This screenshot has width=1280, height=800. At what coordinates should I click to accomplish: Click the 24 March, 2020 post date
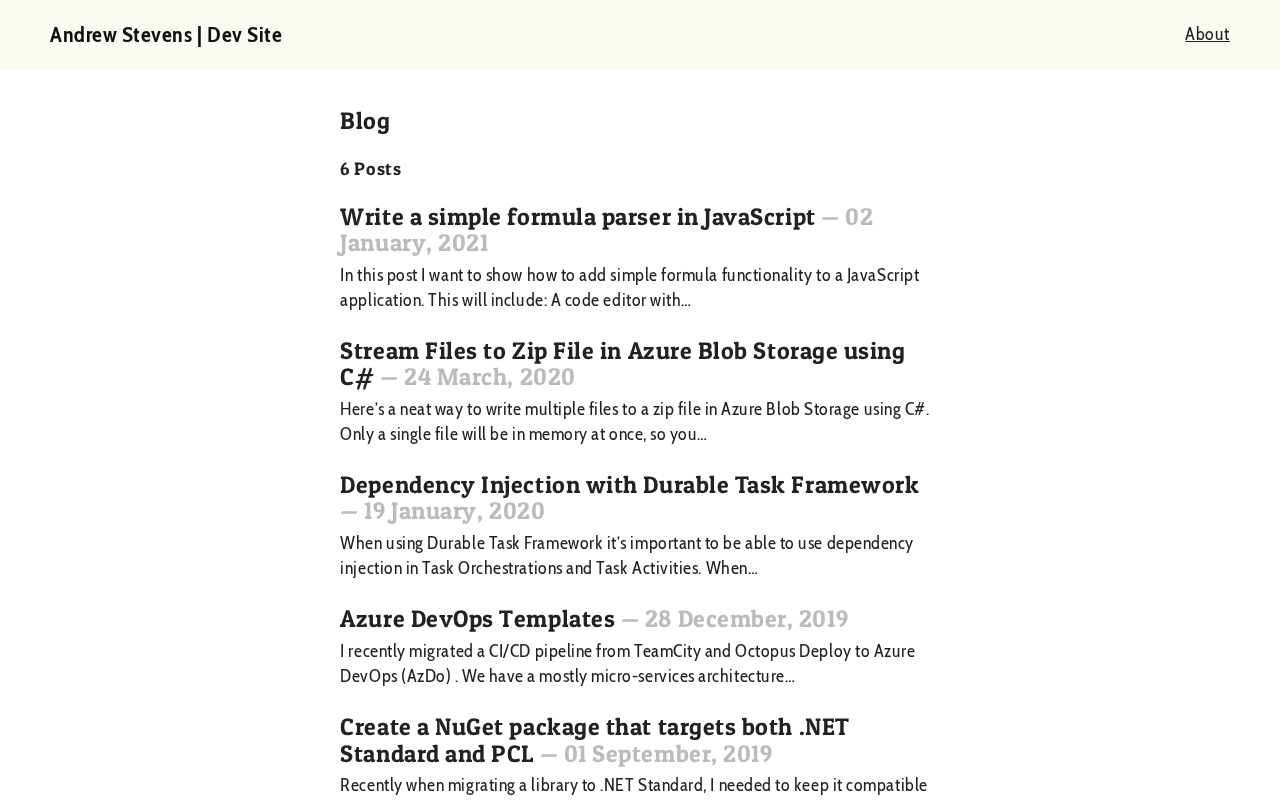[489, 377]
